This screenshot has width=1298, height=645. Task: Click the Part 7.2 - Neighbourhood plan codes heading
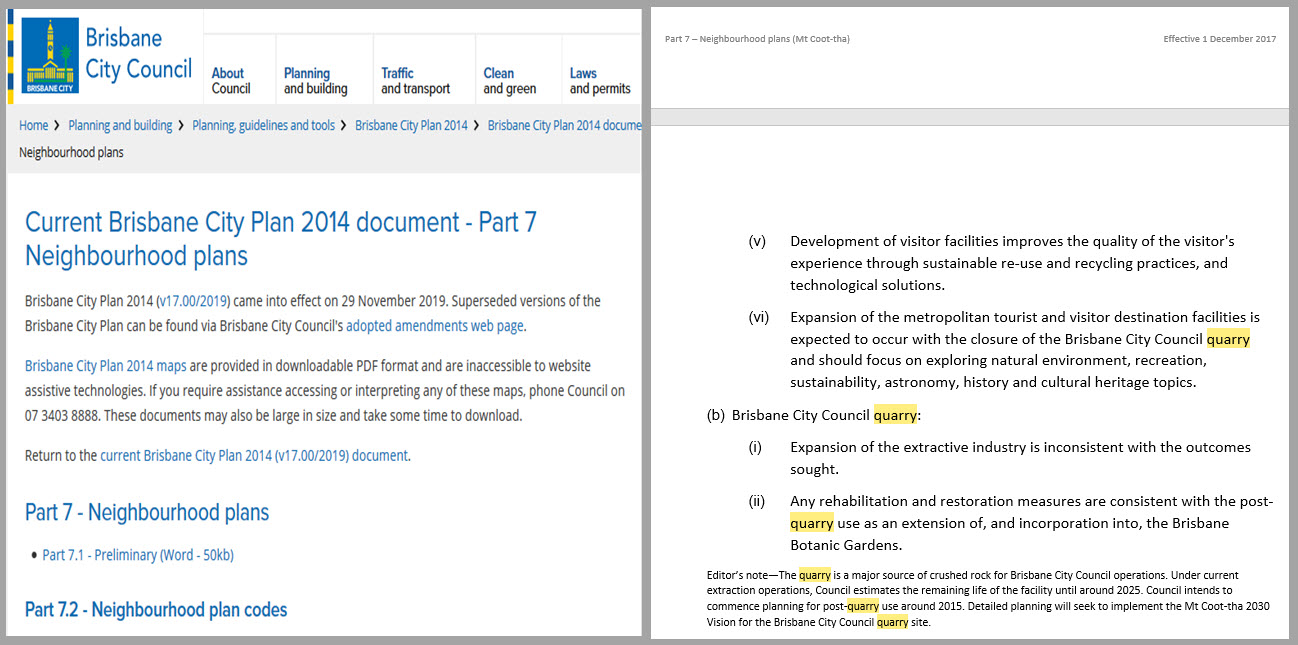[x=156, y=609]
